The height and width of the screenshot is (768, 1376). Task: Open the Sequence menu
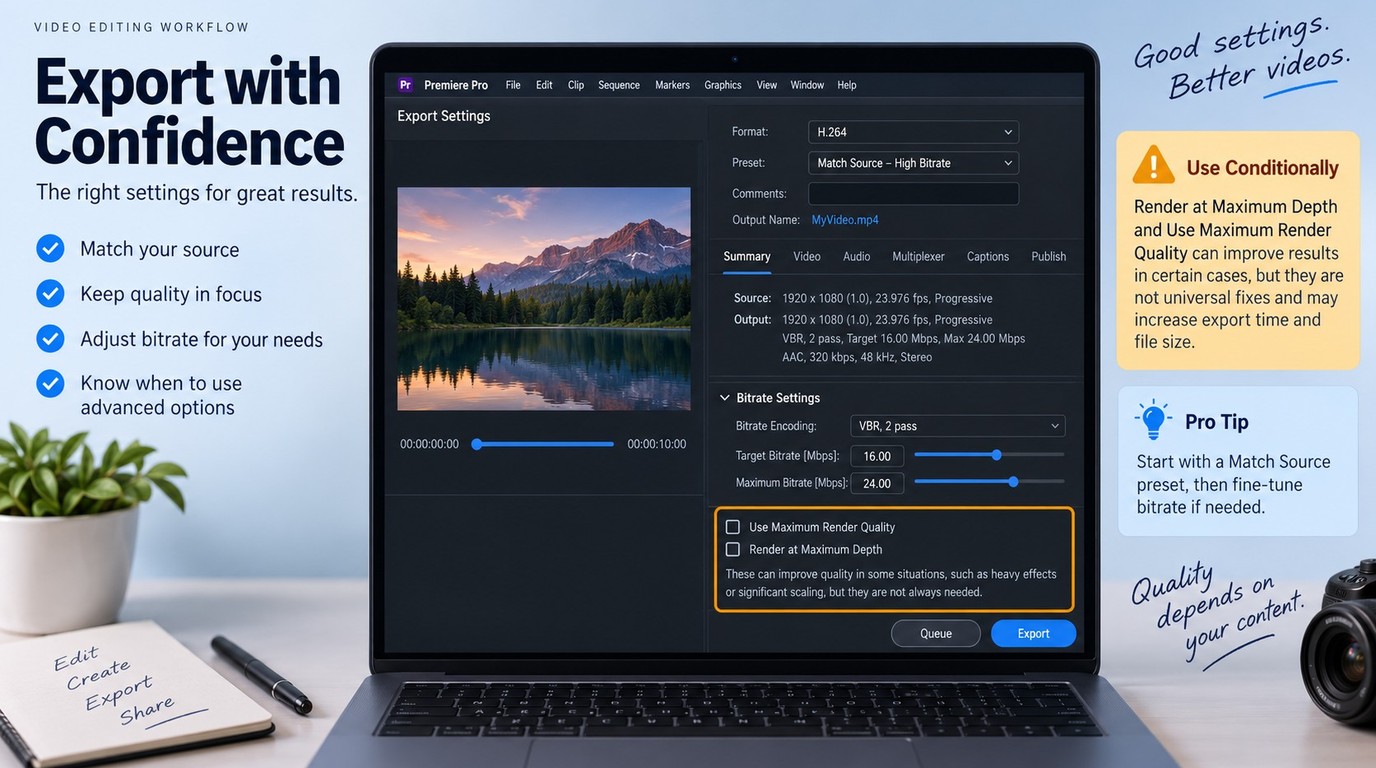point(619,85)
